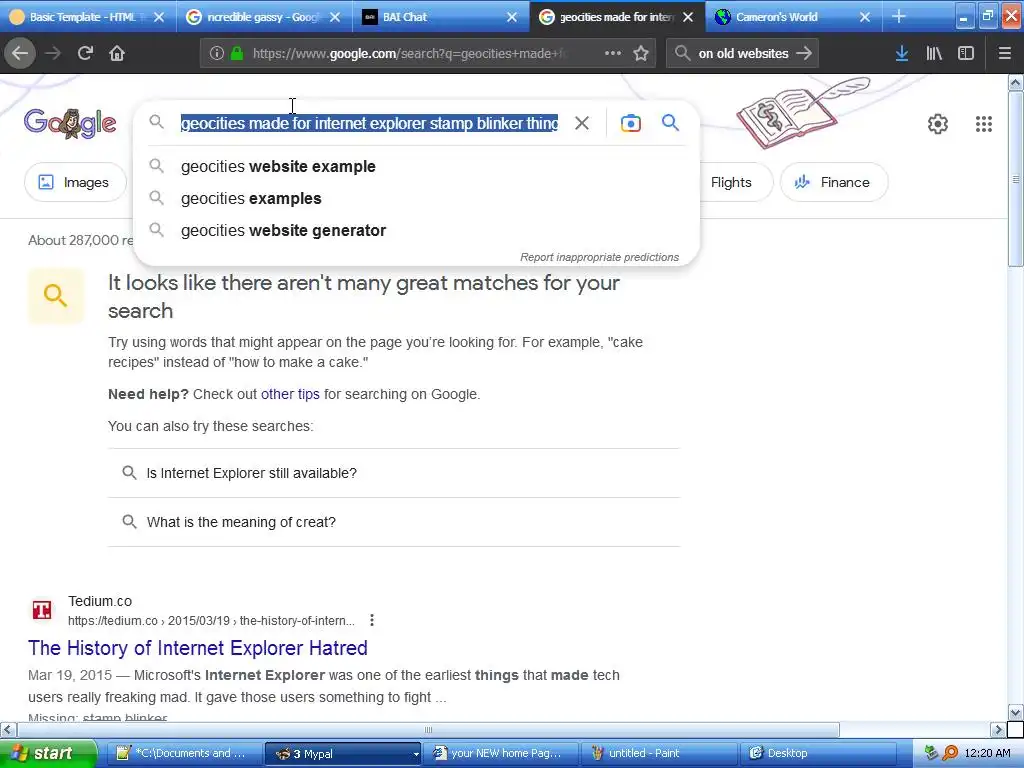Open the library bookshelf icon

934,53
